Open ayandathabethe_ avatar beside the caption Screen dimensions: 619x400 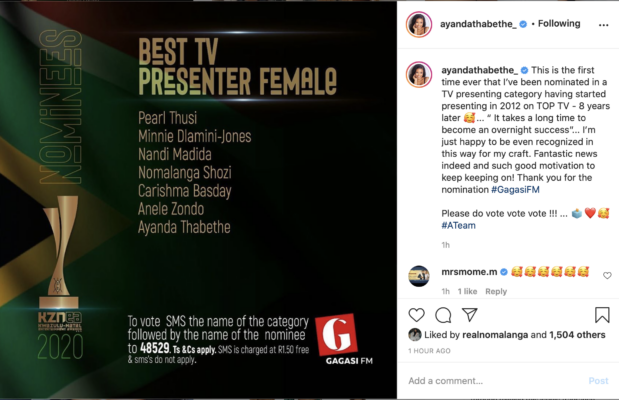click(x=419, y=75)
